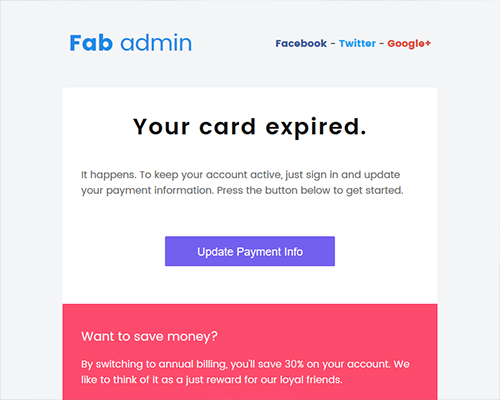Click the light "admin" word in logo

point(156,43)
